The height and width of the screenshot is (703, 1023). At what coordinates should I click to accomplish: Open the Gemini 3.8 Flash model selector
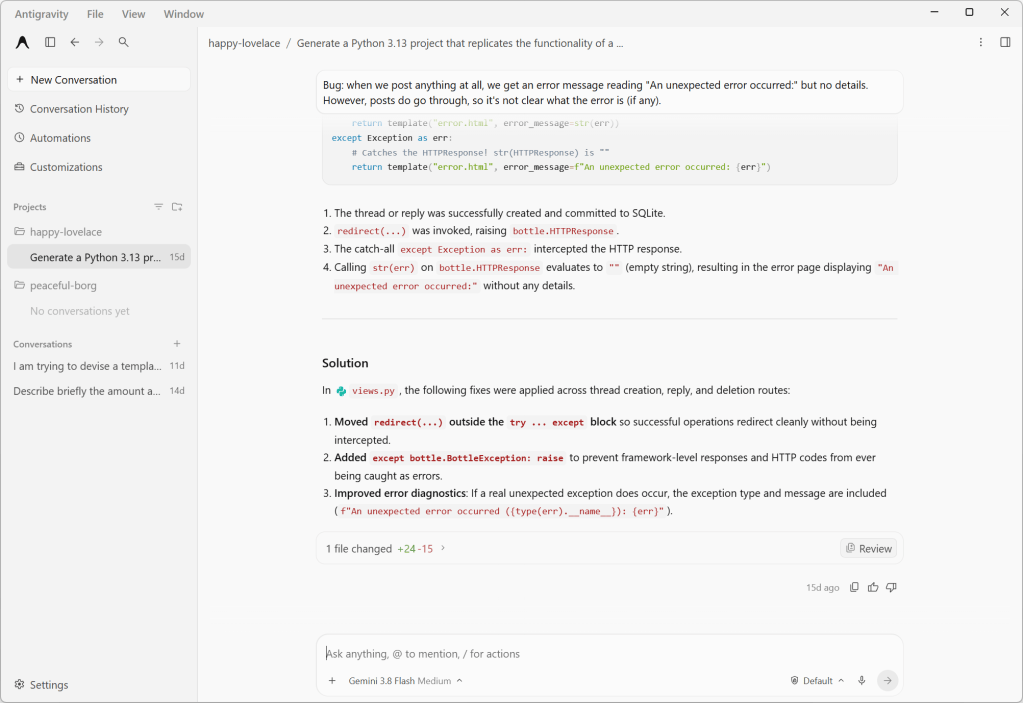point(405,681)
